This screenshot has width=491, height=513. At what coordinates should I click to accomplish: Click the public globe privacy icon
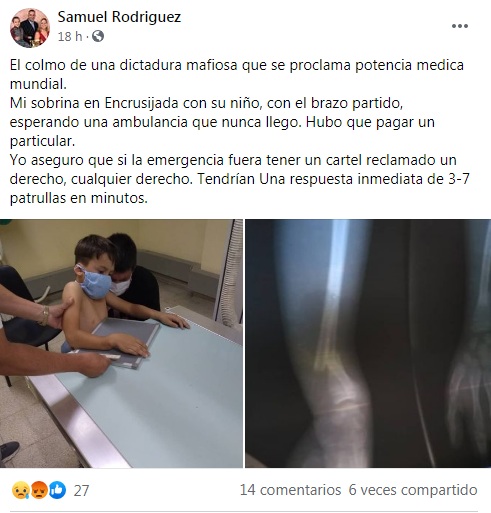click(x=98, y=36)
